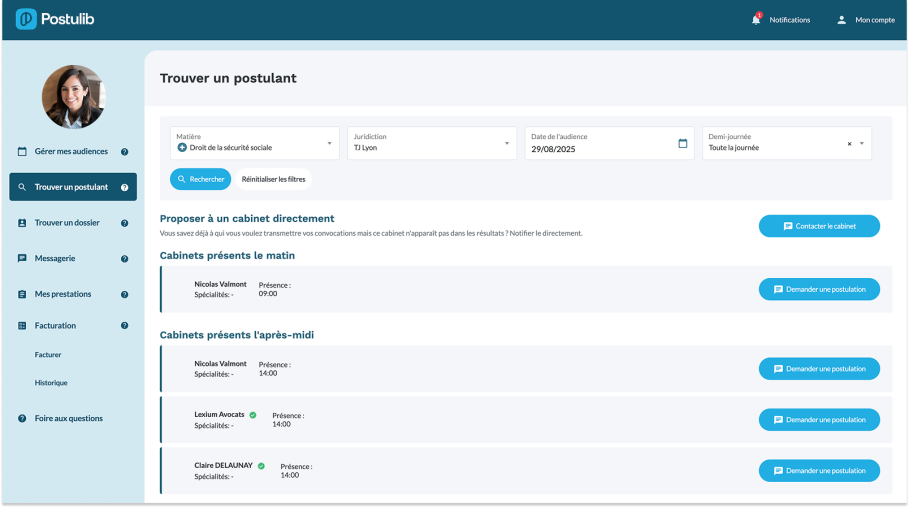Expand the Matière dropdown
The width and height of the screenshot is (909, 508).
[x=330, y=144]
